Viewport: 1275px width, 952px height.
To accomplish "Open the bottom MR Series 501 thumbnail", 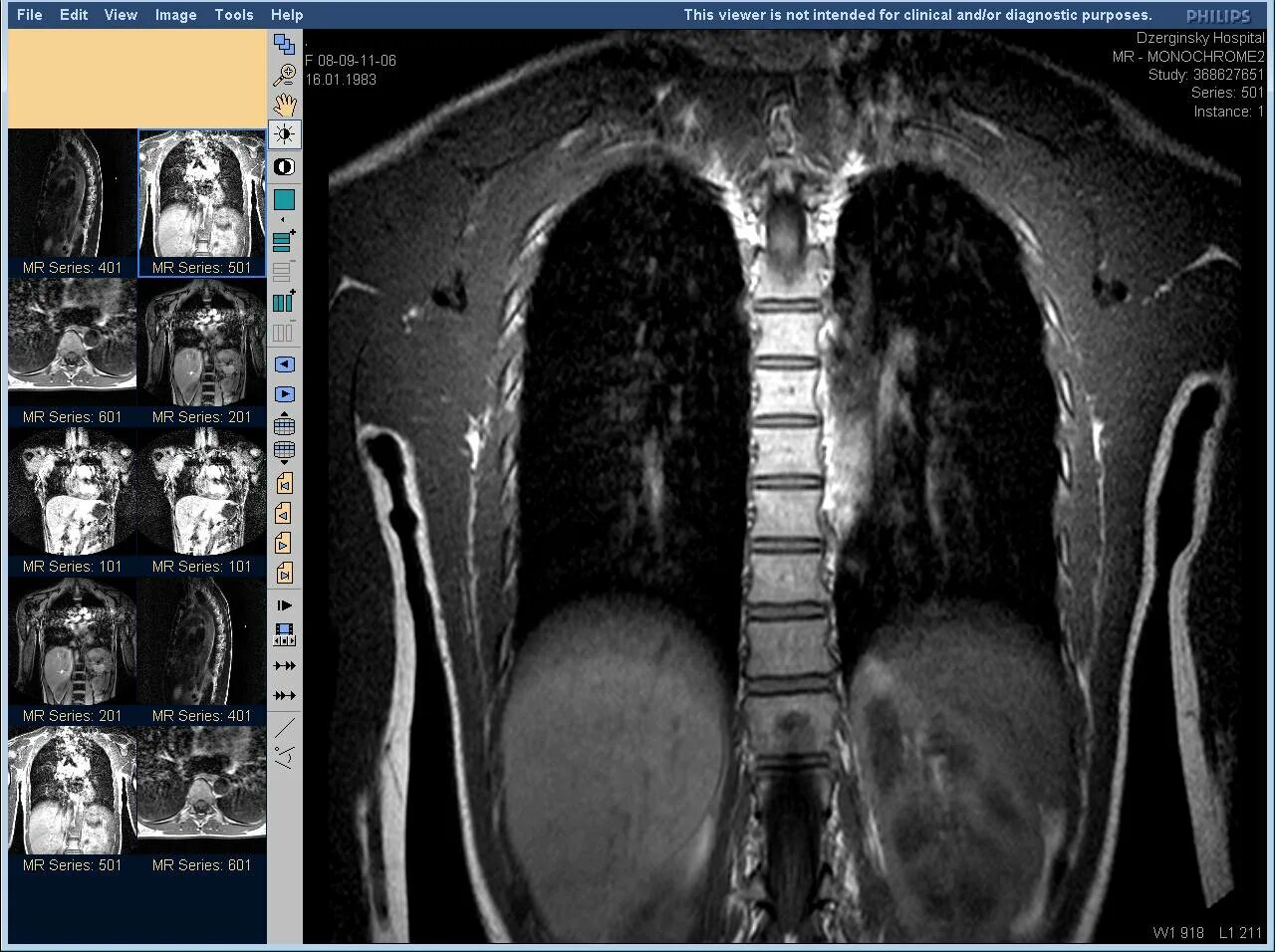I will tap(72, 801).
